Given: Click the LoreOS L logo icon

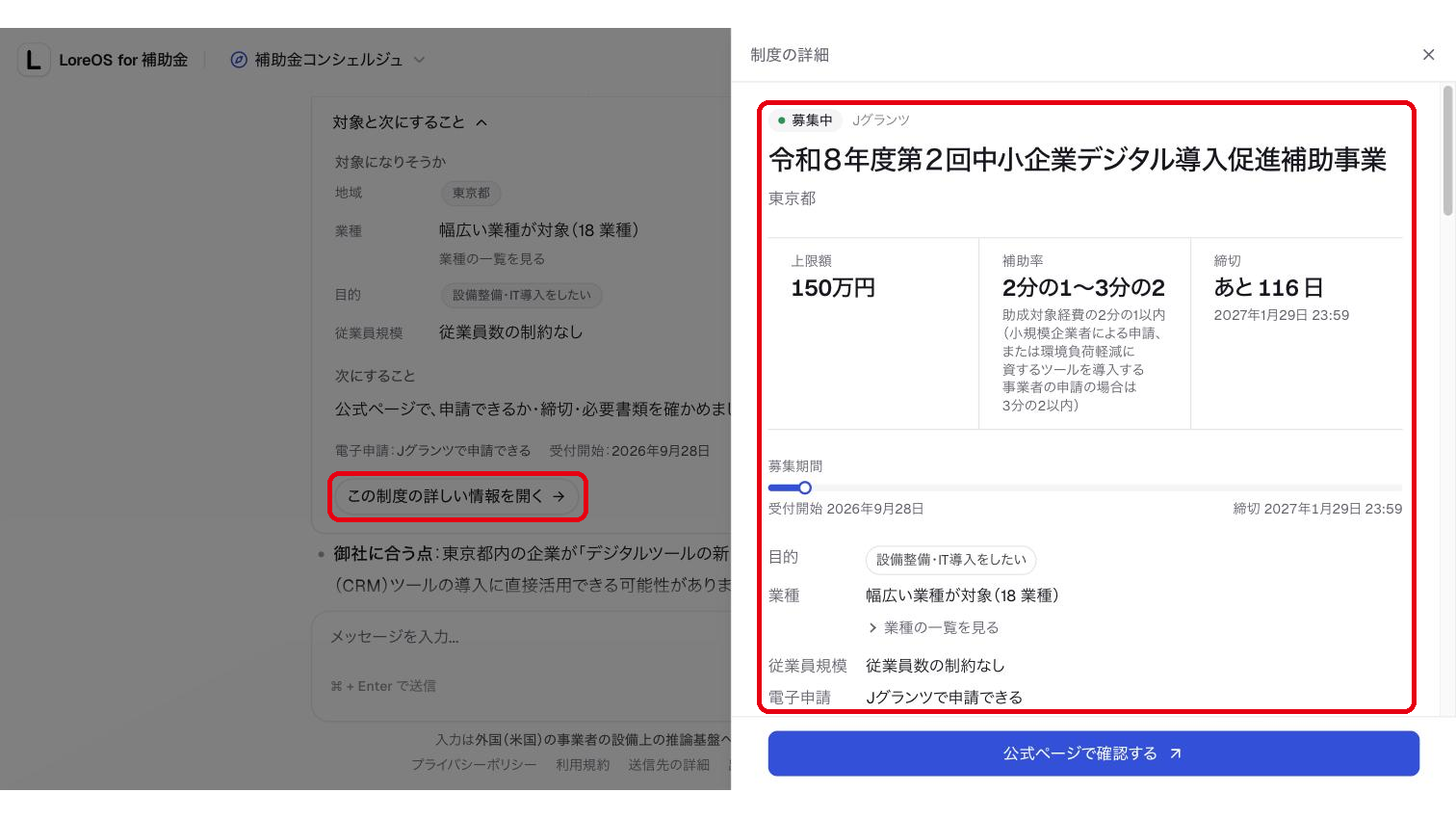Looking at the screenshot, I should click(x=34, y=60).
